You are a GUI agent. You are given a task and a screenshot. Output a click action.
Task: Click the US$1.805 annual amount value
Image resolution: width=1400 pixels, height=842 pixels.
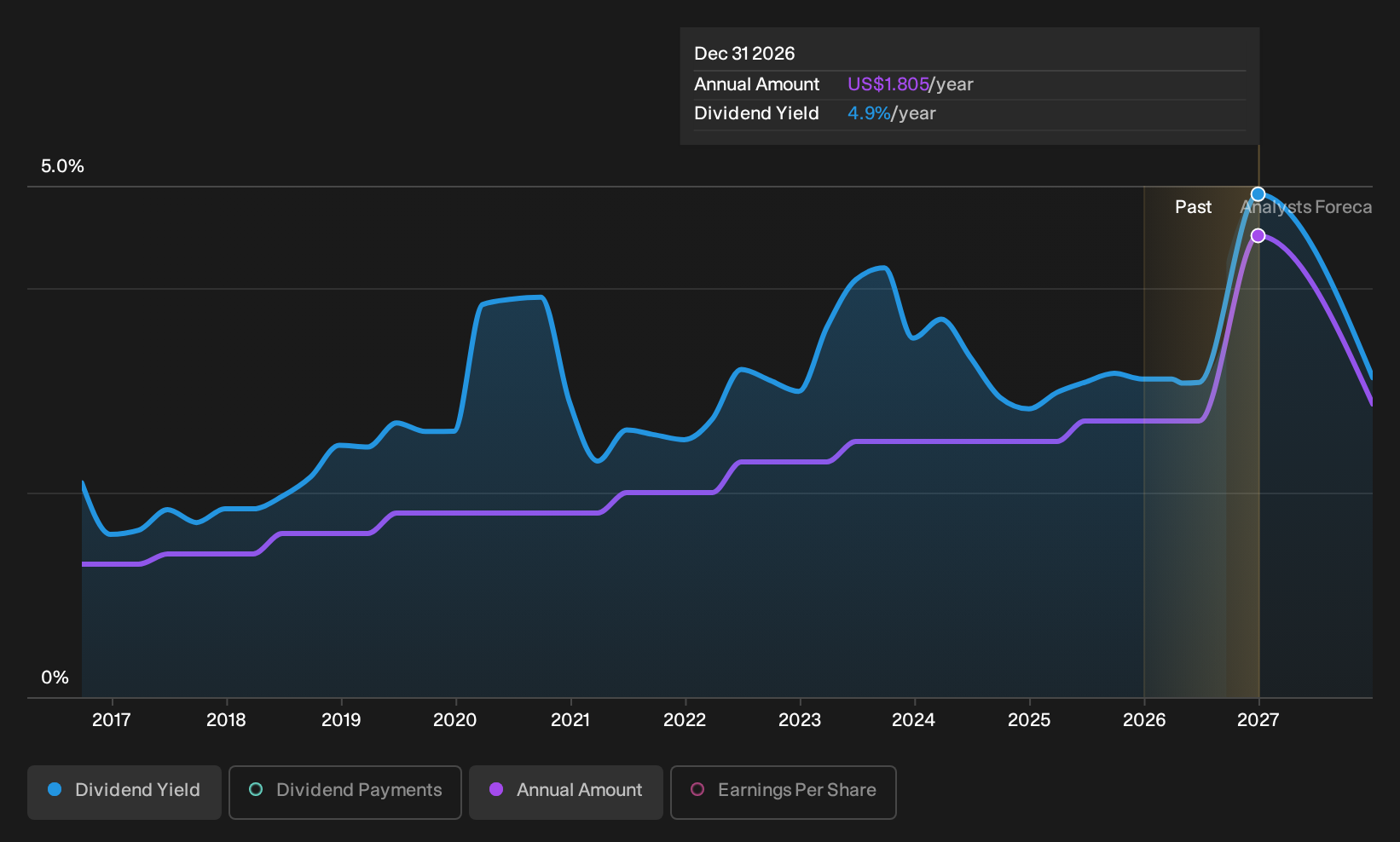888,84
